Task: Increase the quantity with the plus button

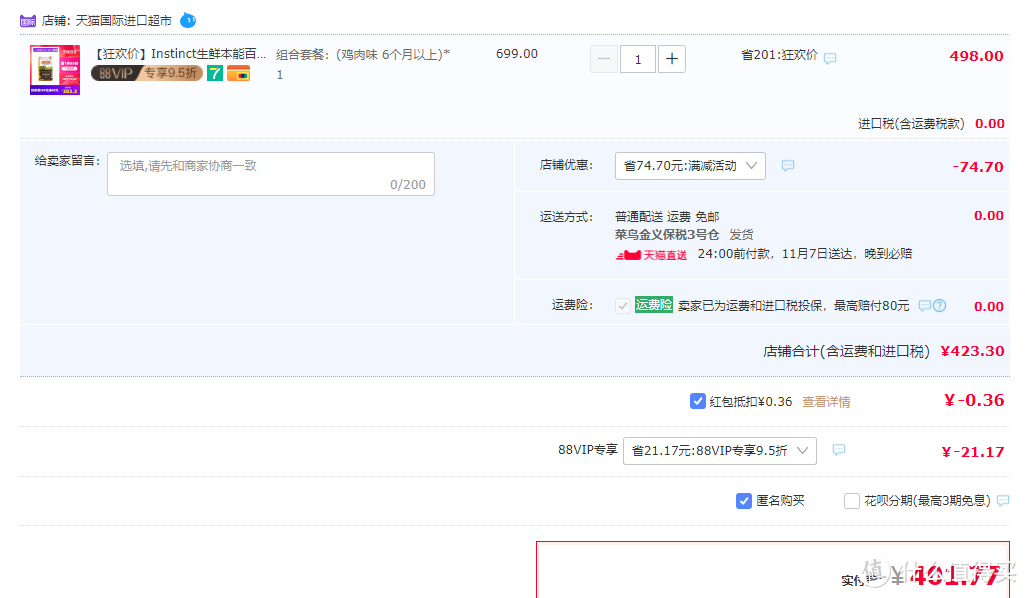Action: click(672, 59)
